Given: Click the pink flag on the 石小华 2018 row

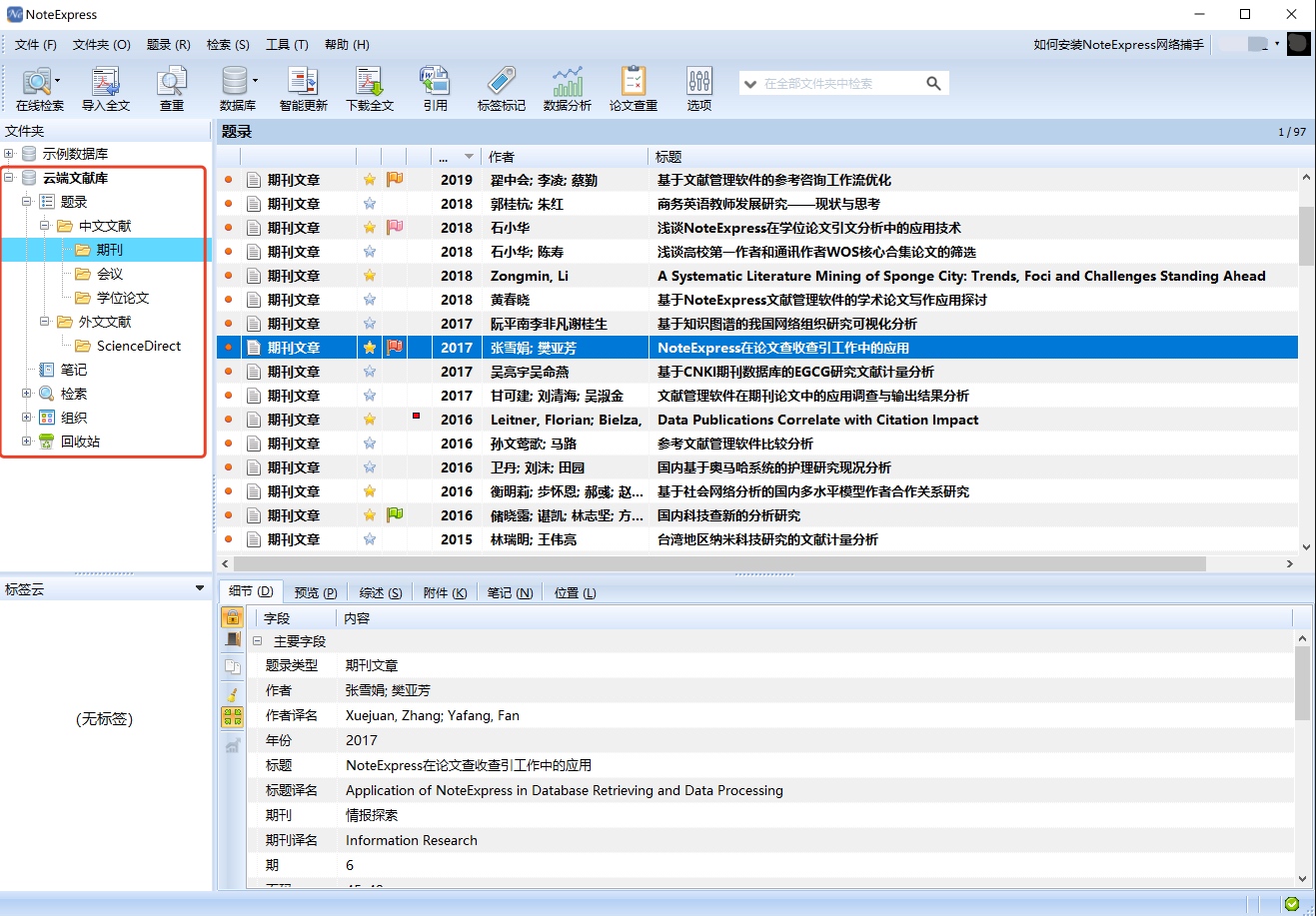Looking at the screenshot, I should pos(395,228).
